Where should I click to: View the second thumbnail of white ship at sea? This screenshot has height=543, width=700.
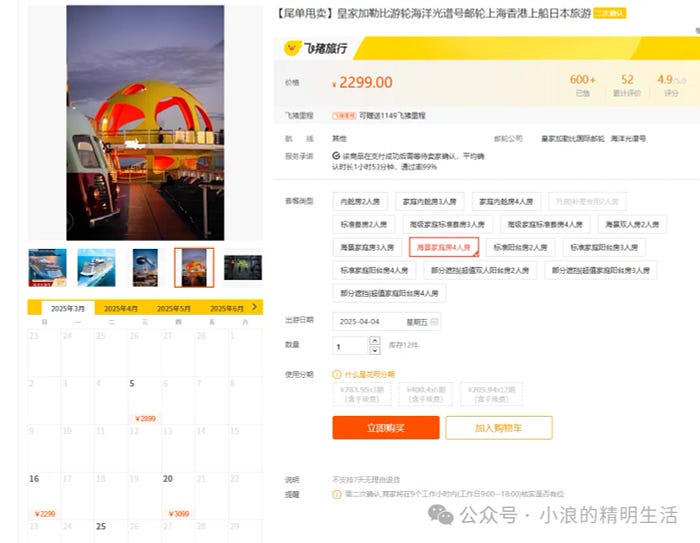point(96,267)
